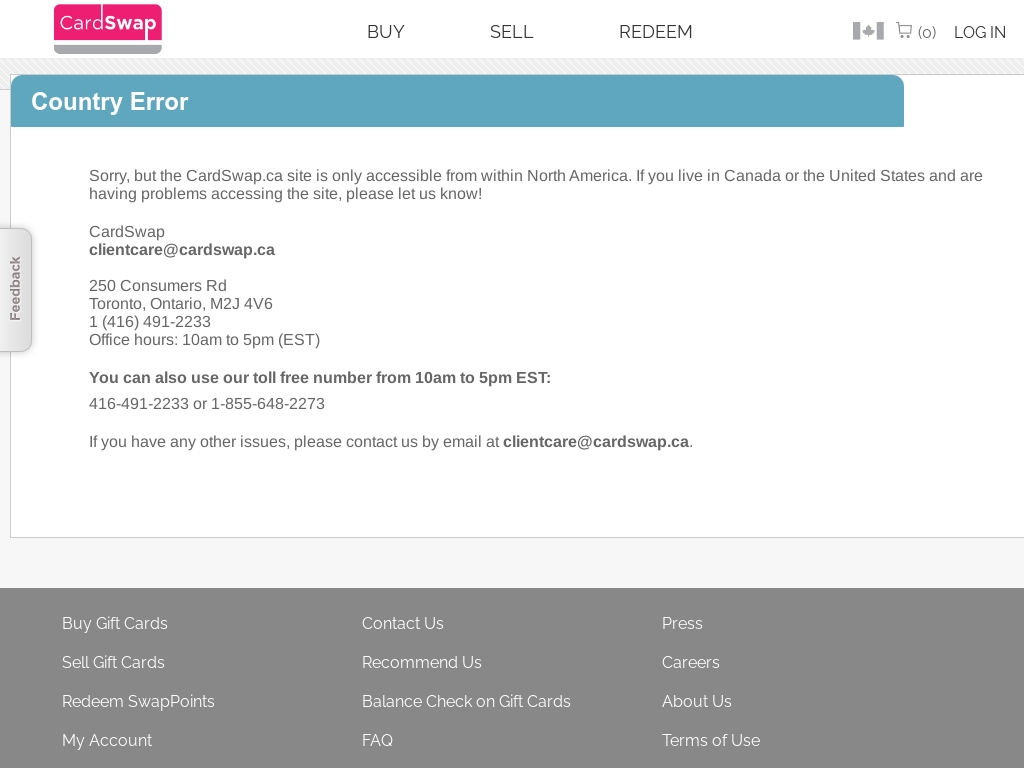This screenshot has height=768, width=1024.
Task: Click Toronto, Ontario, M2J 4V6 line
Action: (181, 304)
